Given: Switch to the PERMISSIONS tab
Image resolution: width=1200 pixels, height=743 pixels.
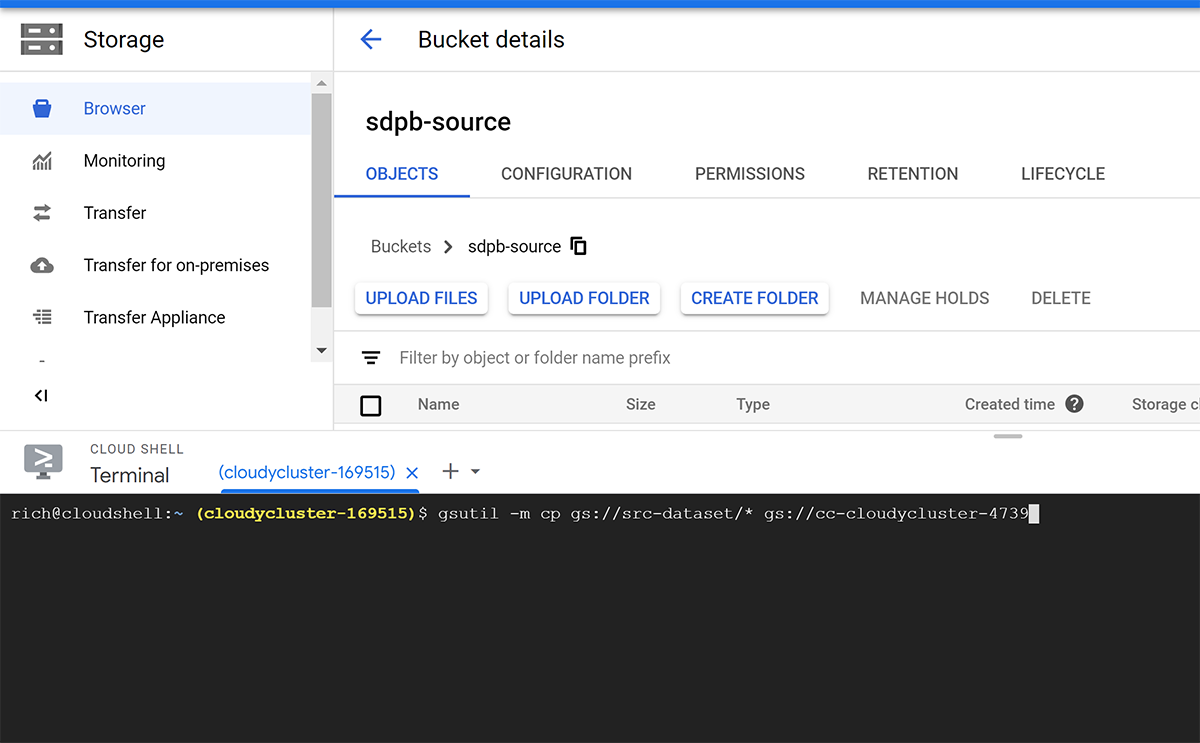Looking at the screenshot, I should [x=750, y=174].
